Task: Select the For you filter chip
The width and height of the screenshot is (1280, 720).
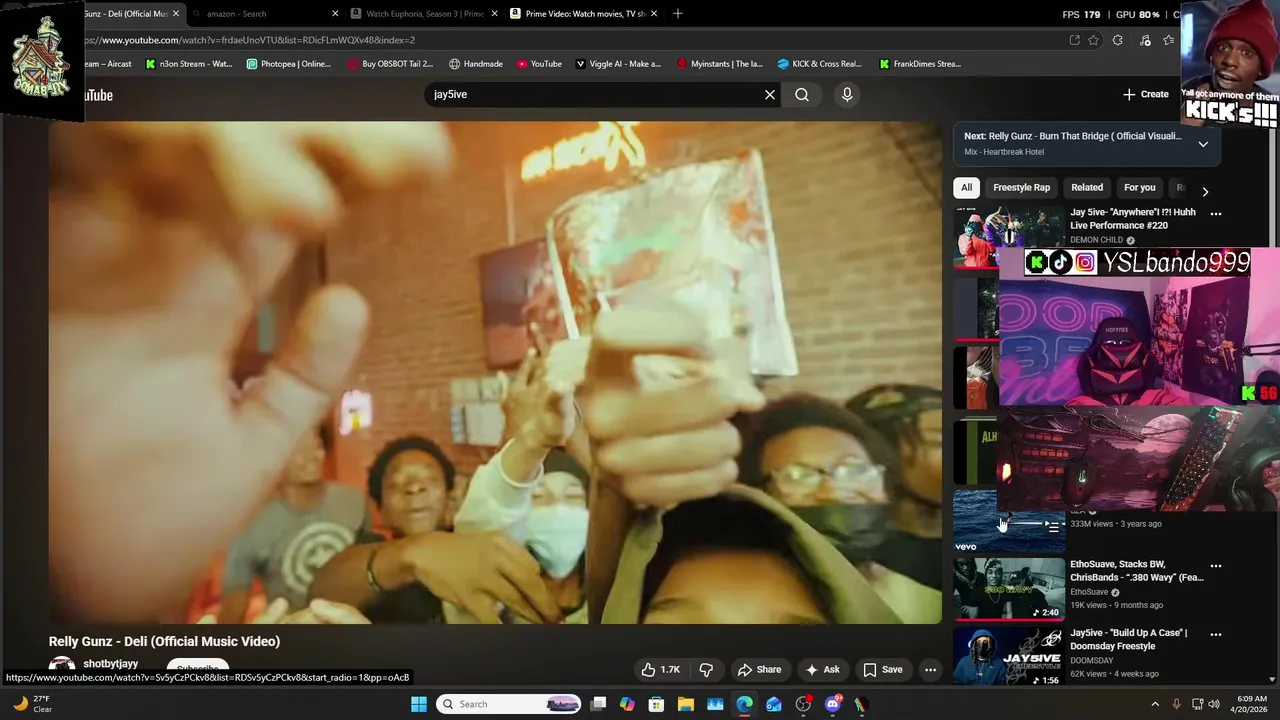Action: coord(1139,187)
